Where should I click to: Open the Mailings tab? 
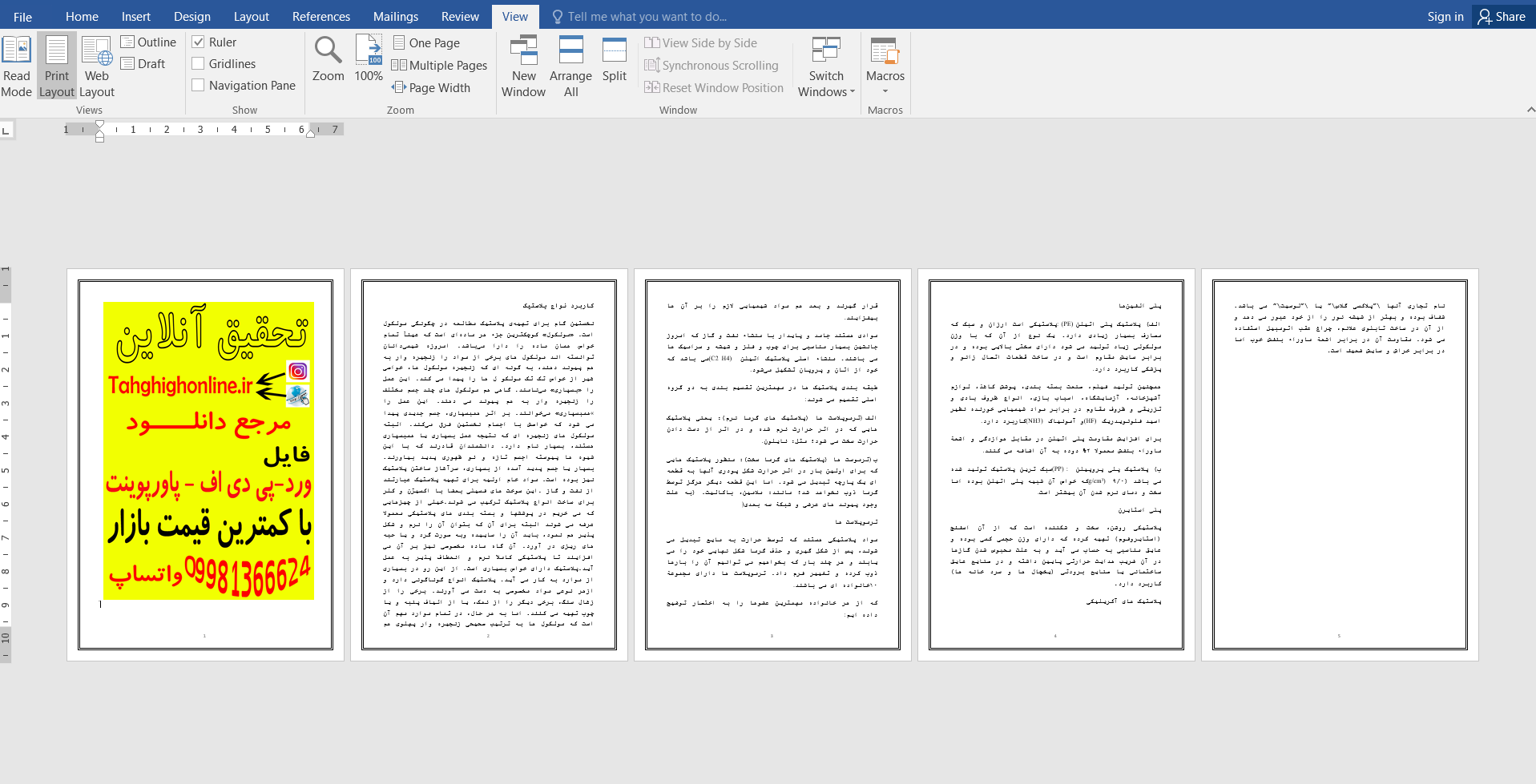[x=396, y=17]
